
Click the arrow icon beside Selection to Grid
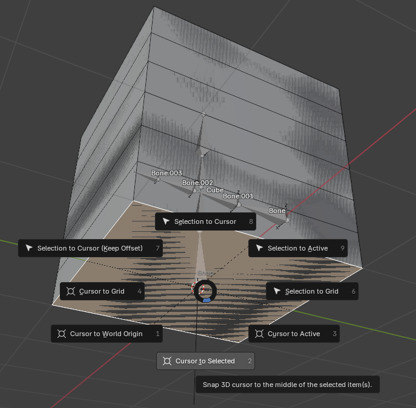click(277, 291)
